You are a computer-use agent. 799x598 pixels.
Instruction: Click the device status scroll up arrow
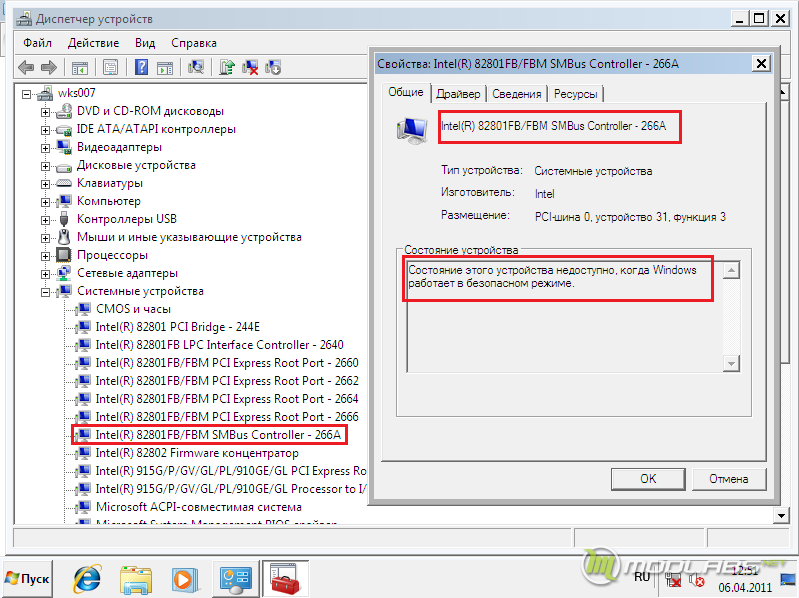[x=731, y=269]
